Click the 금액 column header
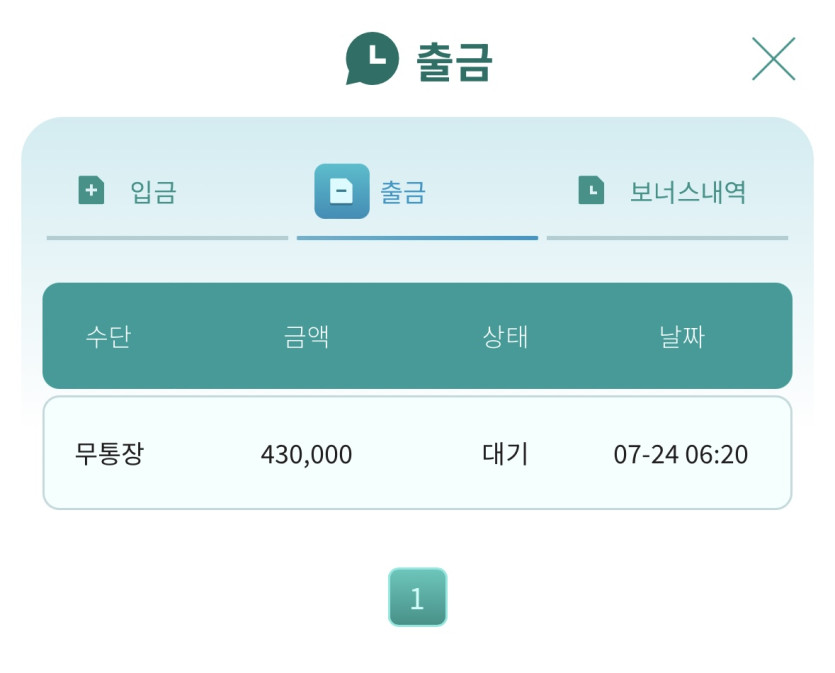 pos(306,336)
